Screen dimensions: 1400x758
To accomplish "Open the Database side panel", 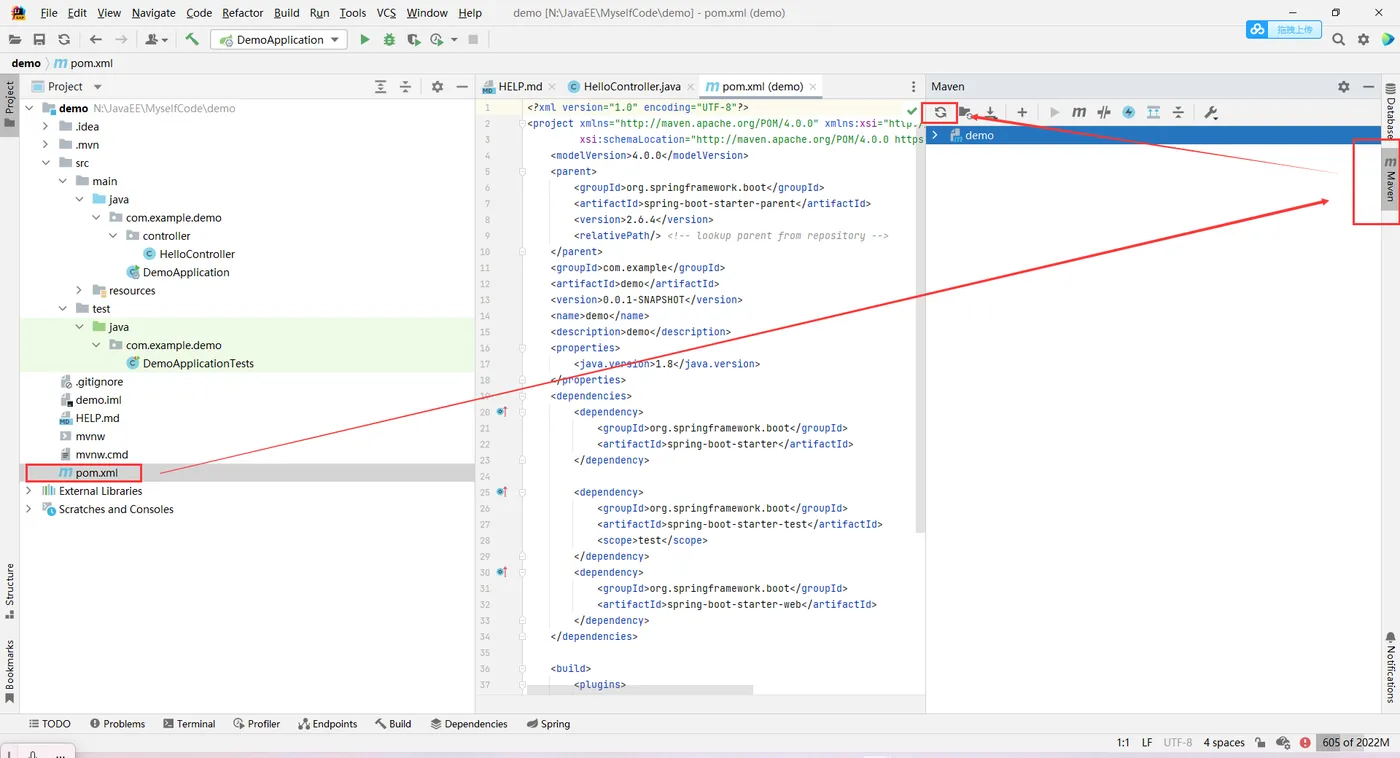I will [x=1390, y=111].
